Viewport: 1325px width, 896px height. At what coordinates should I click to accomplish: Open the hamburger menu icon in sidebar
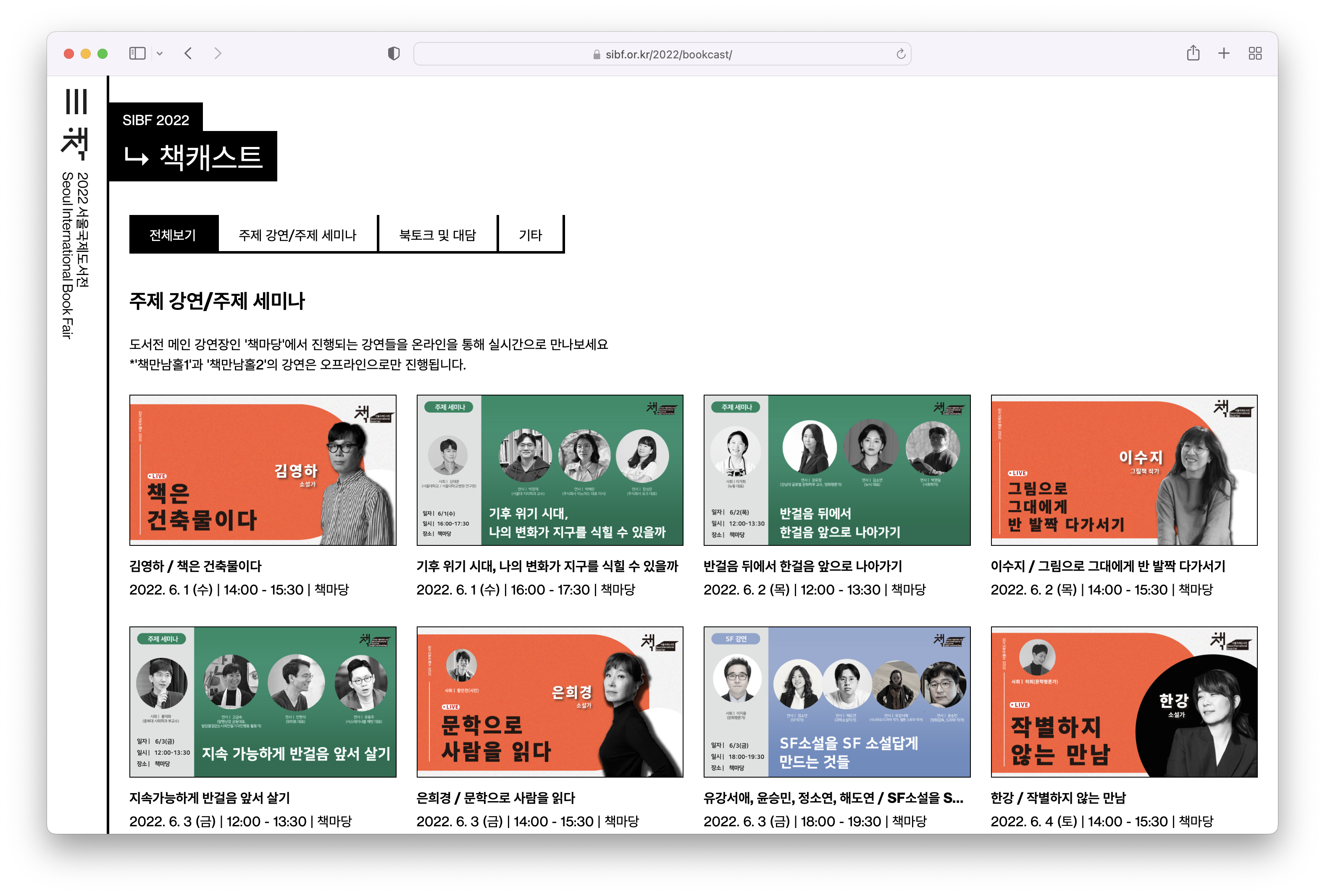click(x=76, y=102)
